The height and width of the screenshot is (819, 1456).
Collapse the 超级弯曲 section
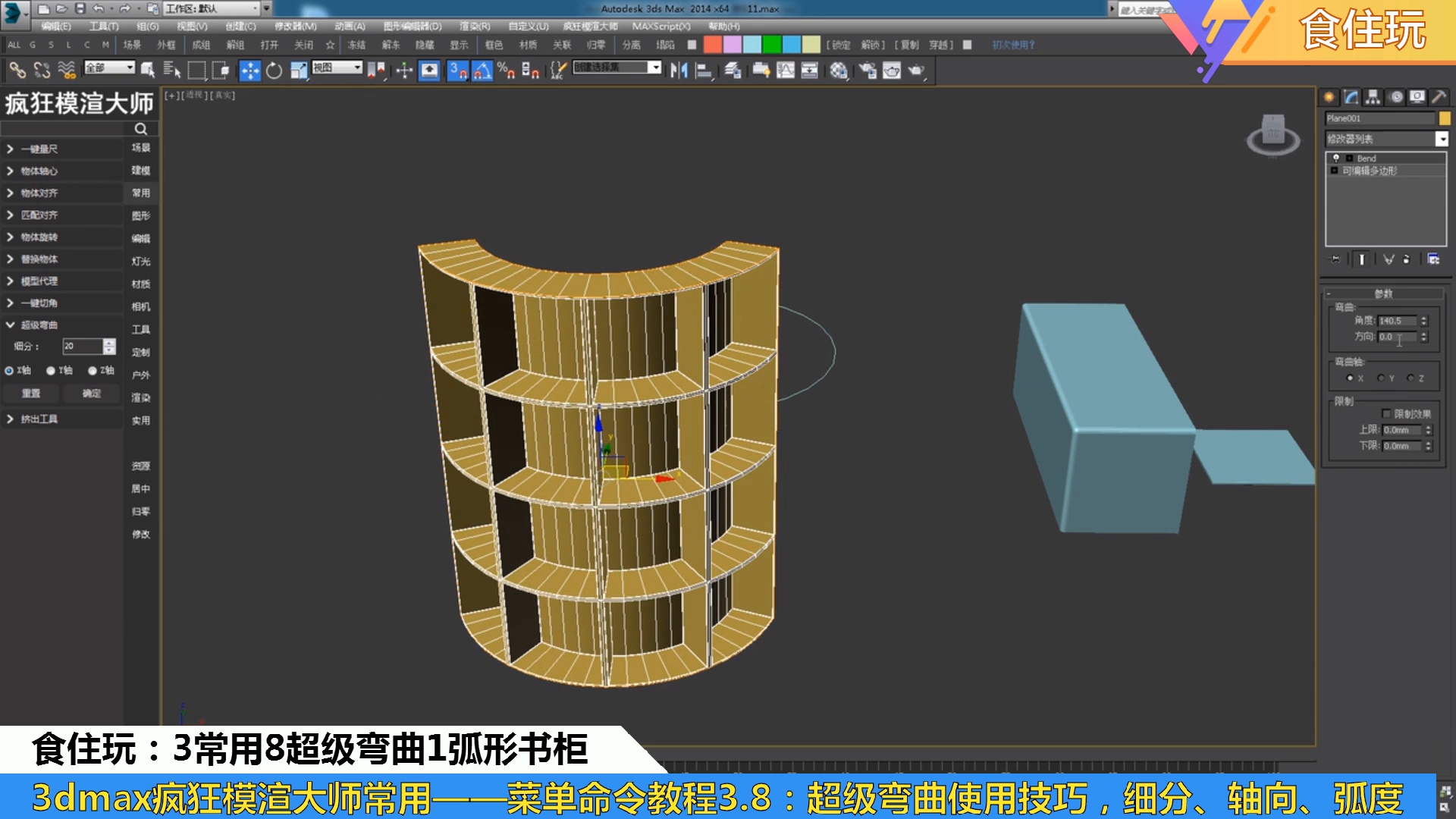(x=11, y=325)
